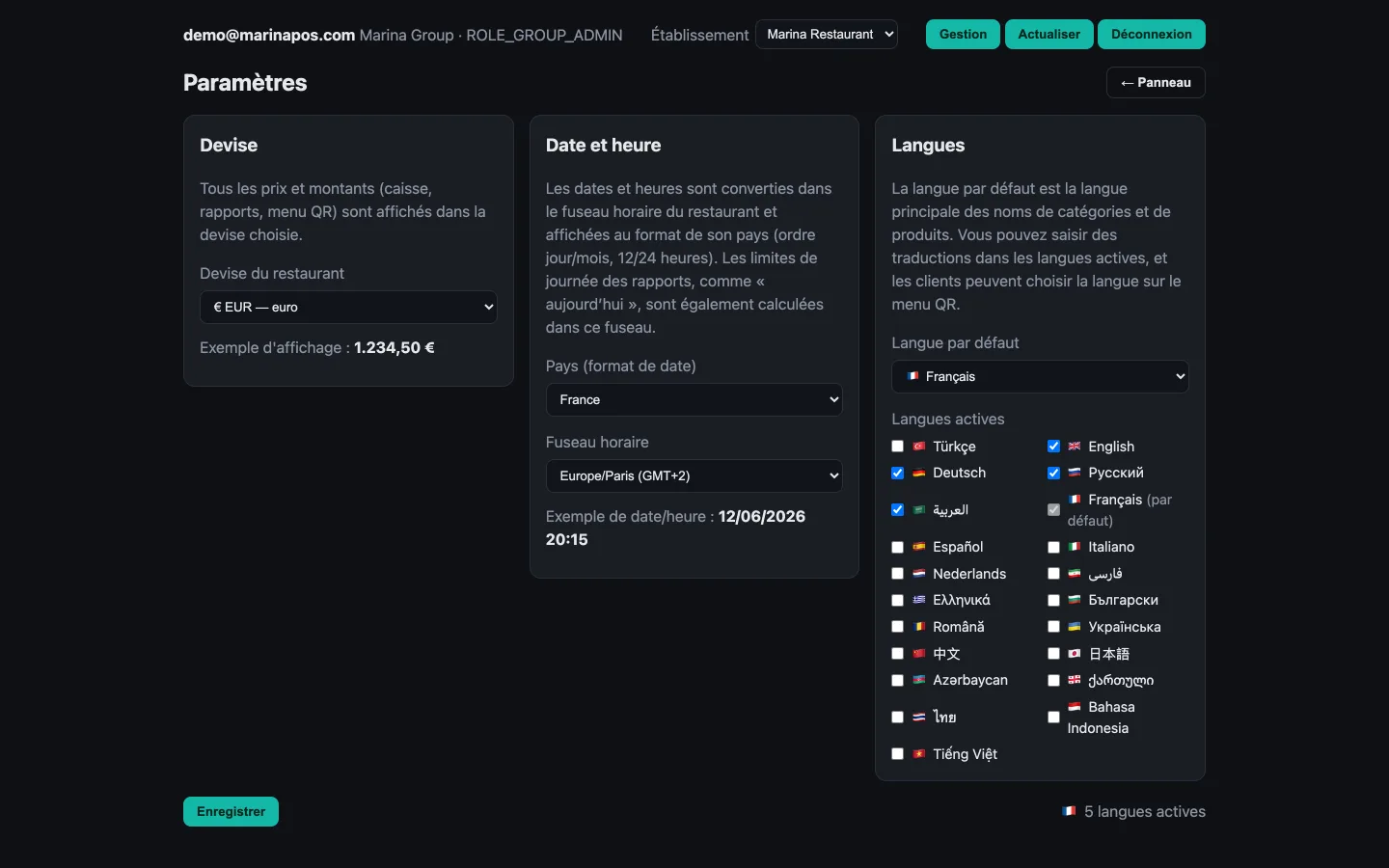Click the Ukrainian flag icon beside Українська
The image size is (1389, 868).
tap(1075, 627)
